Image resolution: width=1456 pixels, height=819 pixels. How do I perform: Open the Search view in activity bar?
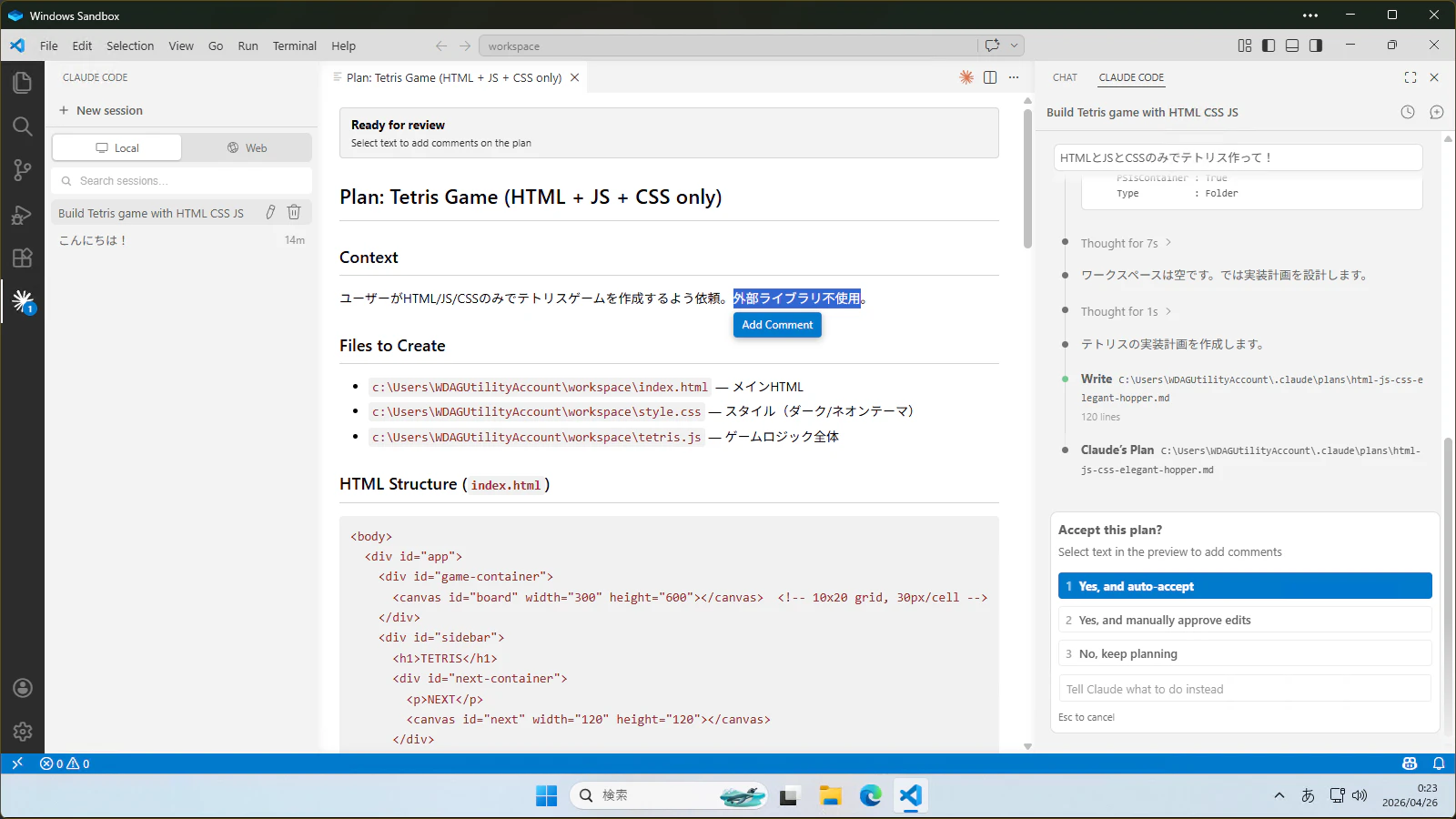click(x=23, y=126)
